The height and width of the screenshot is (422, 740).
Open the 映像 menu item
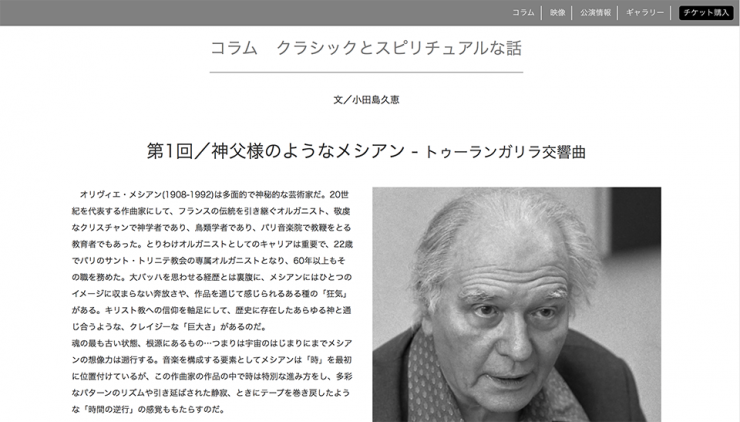557,13
